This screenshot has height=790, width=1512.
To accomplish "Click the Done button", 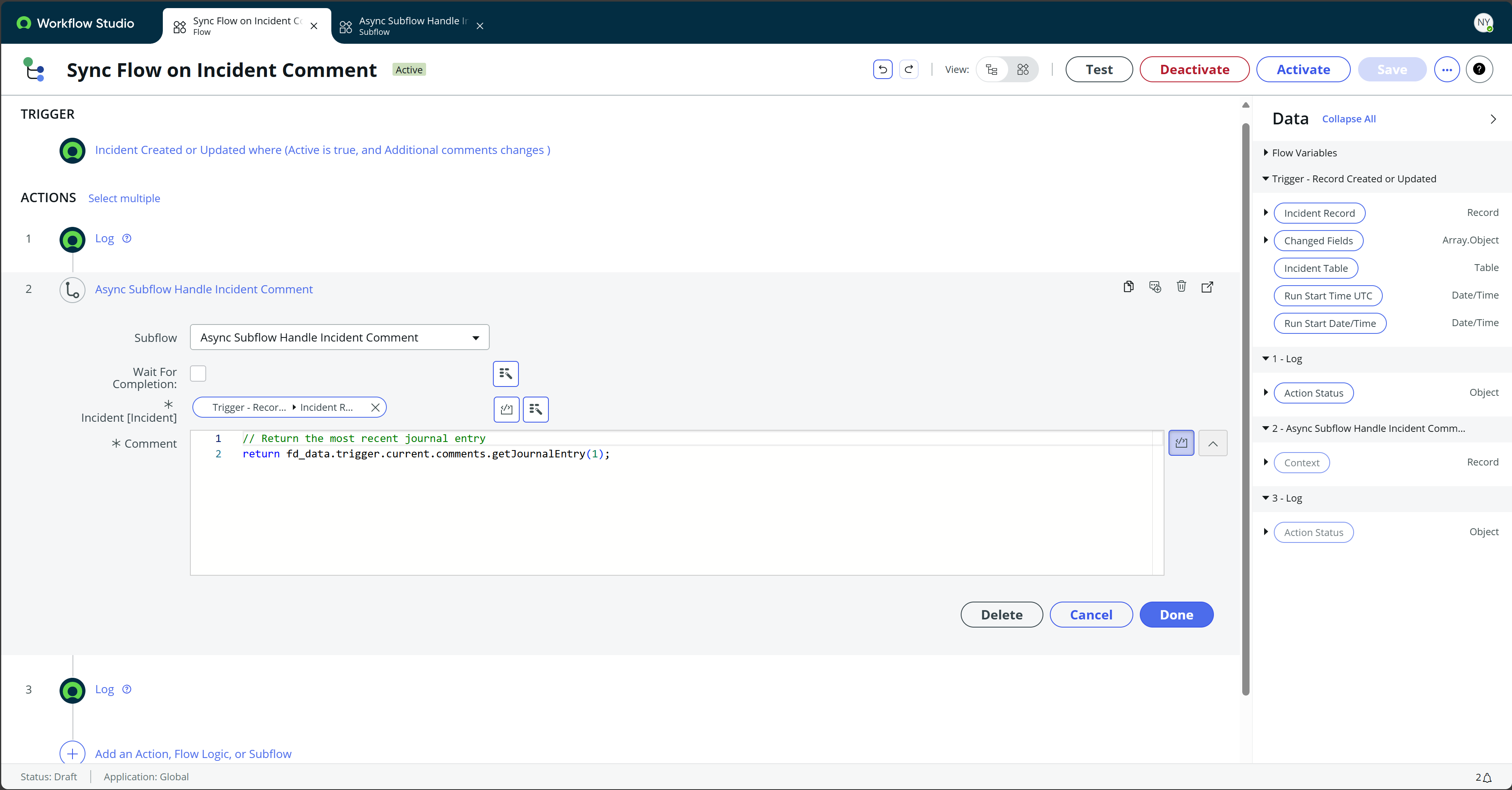I will tap(1176, 615).
